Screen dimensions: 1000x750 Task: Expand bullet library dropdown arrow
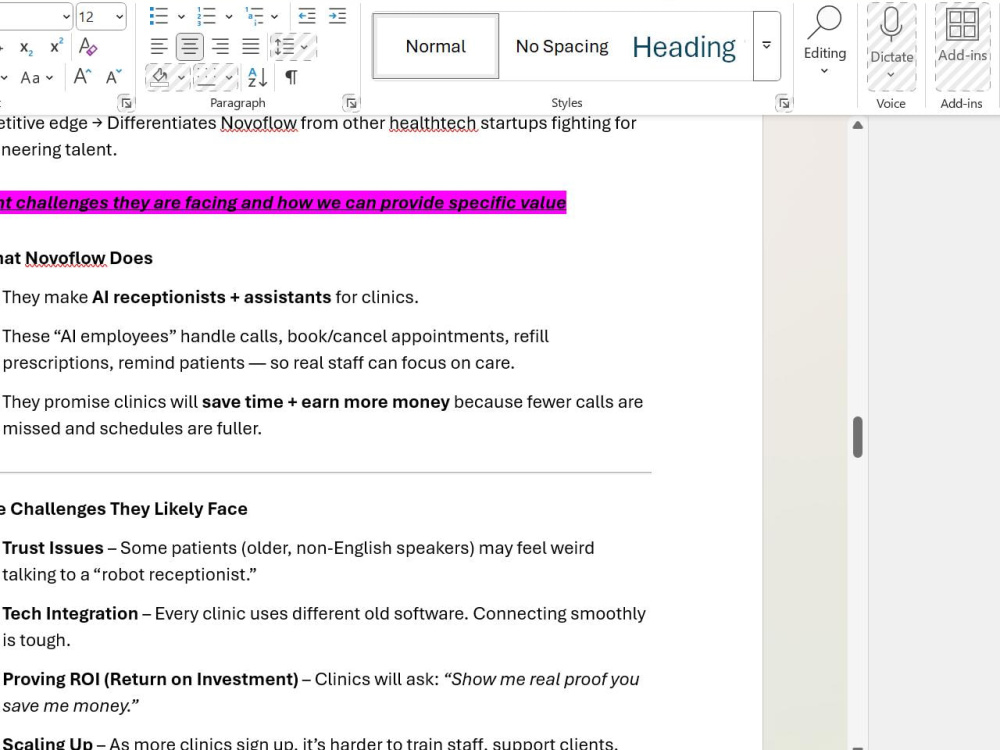[181, 17]
